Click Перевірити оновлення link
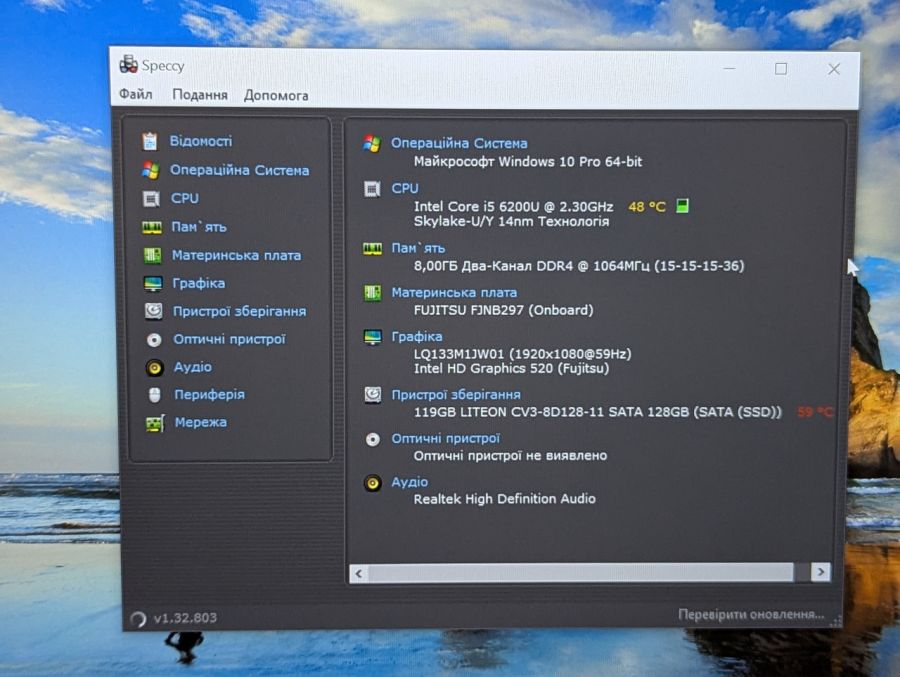This screenshot has height=677, width=900. [x=751, y=614]
